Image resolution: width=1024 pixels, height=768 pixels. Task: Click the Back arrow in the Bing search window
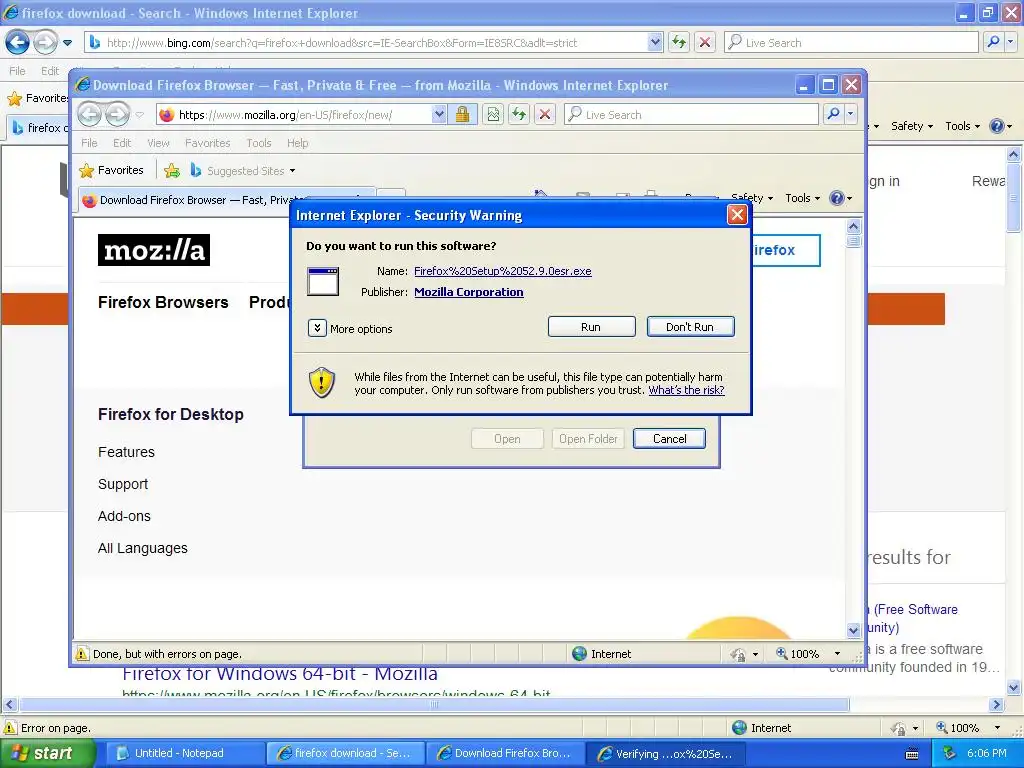[18, 43]
